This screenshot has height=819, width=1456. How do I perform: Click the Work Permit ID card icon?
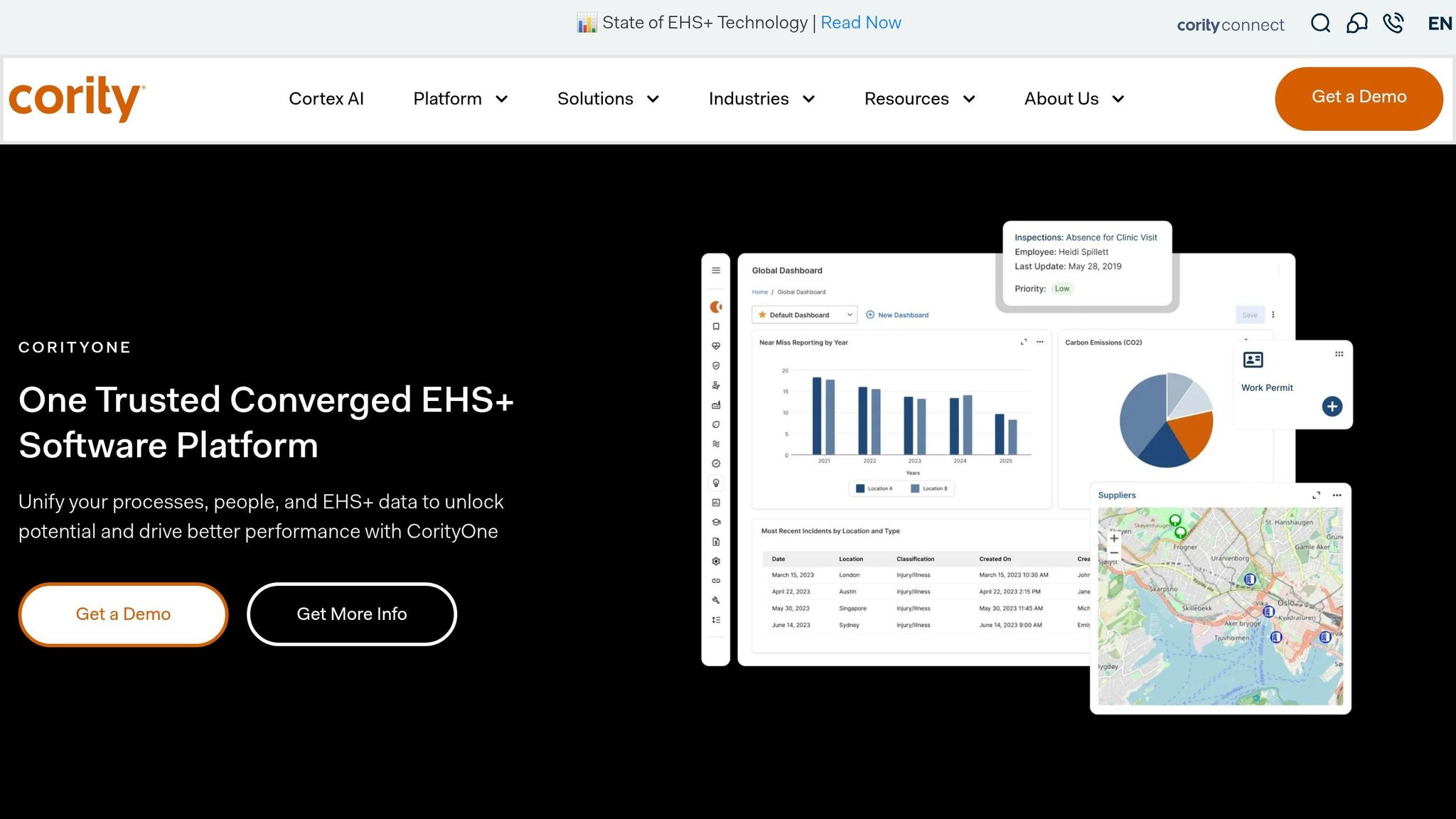(1253, 360)
